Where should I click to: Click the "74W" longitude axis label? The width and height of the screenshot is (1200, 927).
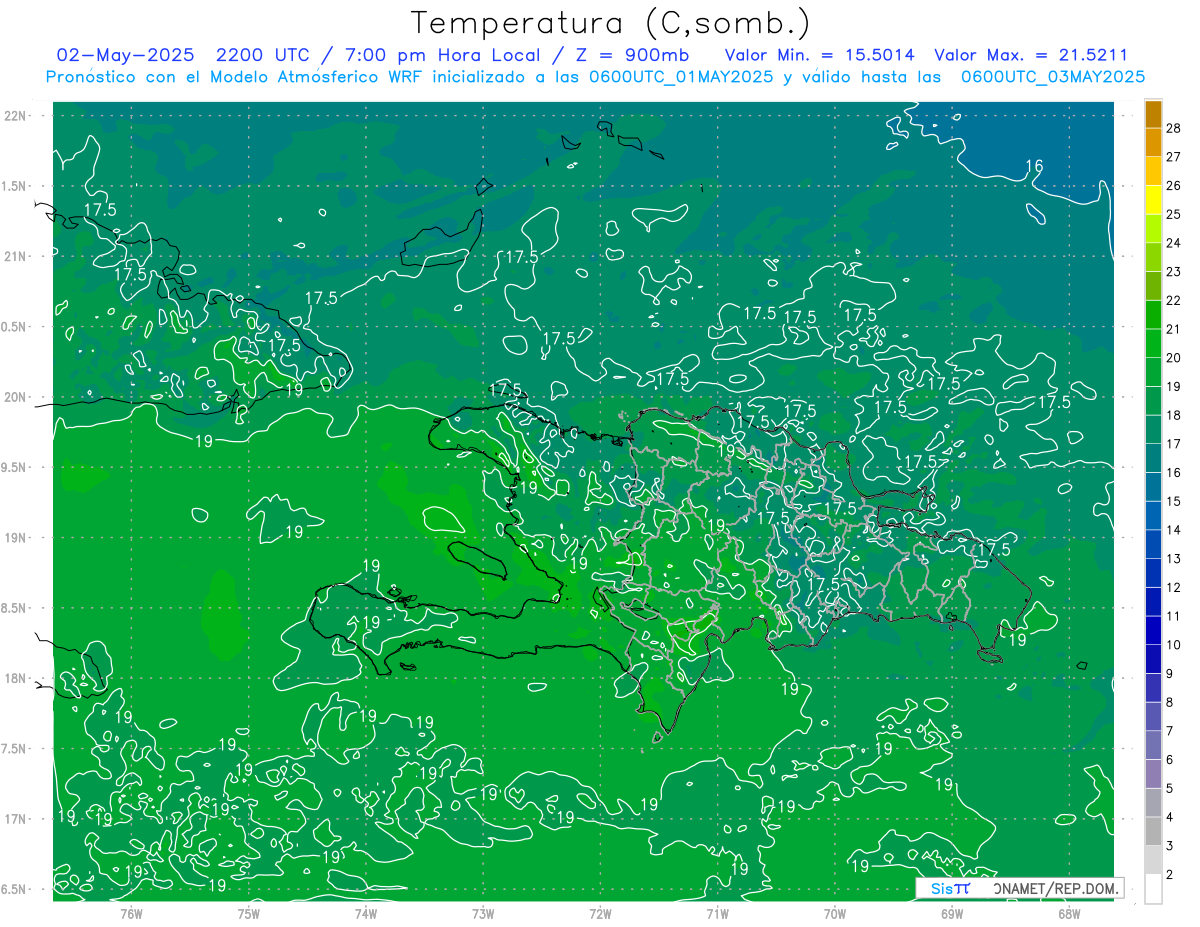coord(366,914)
